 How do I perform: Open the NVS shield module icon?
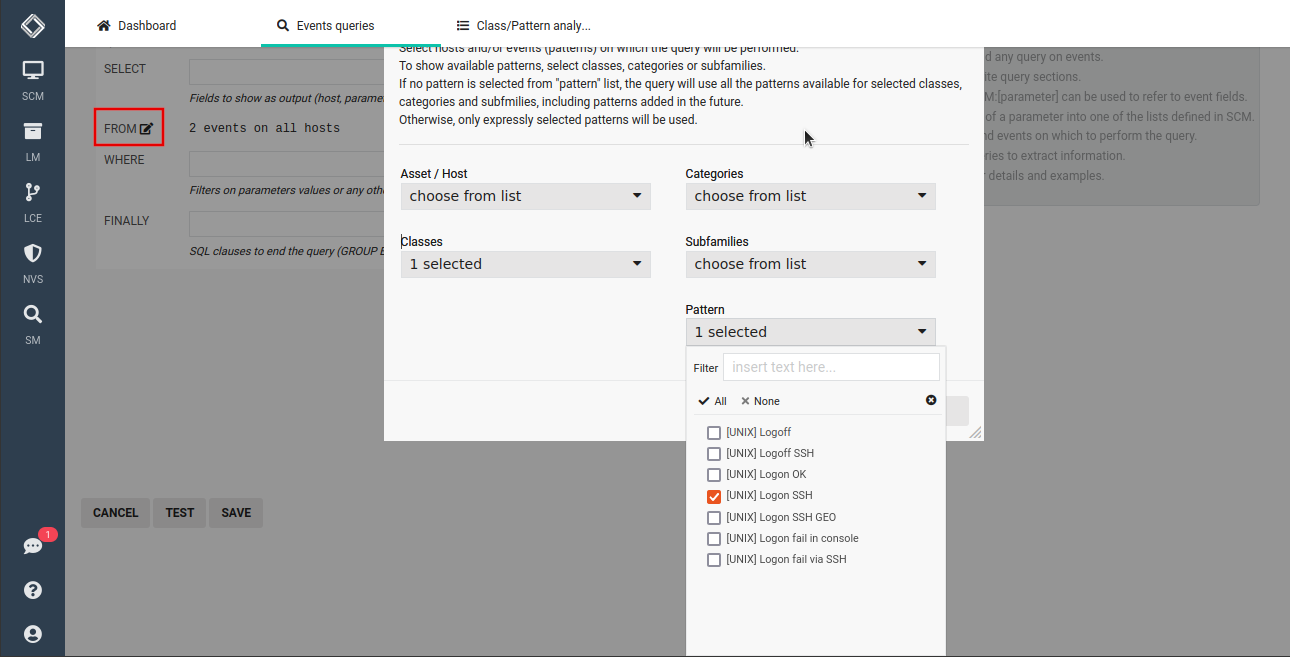point(33,254)
